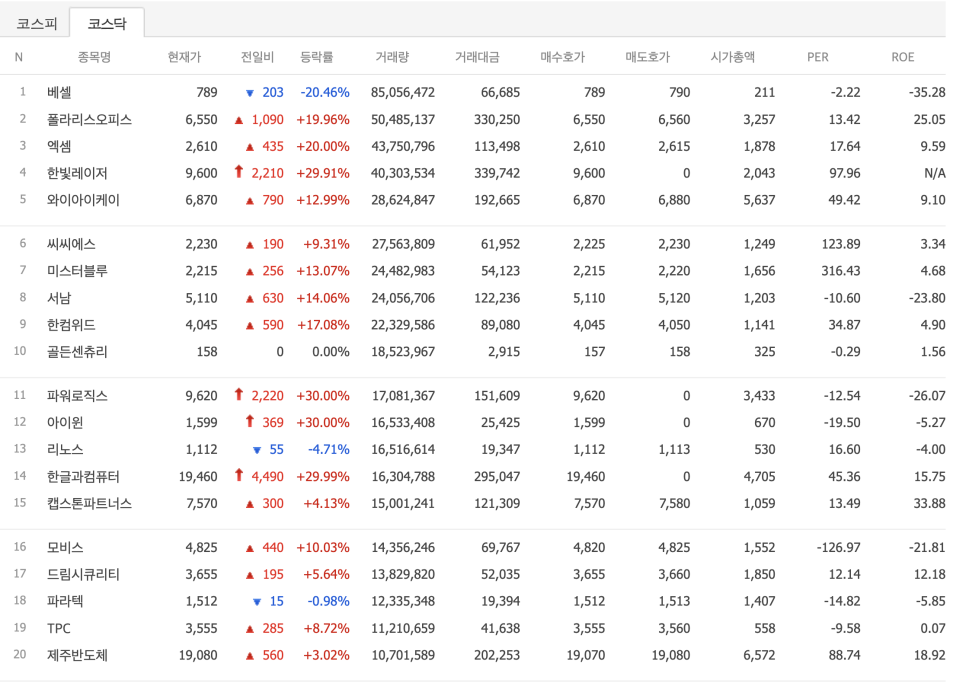Click volume value 85,056,472
This screenshot has width=966, height=683.
click(x=403, y=92)
